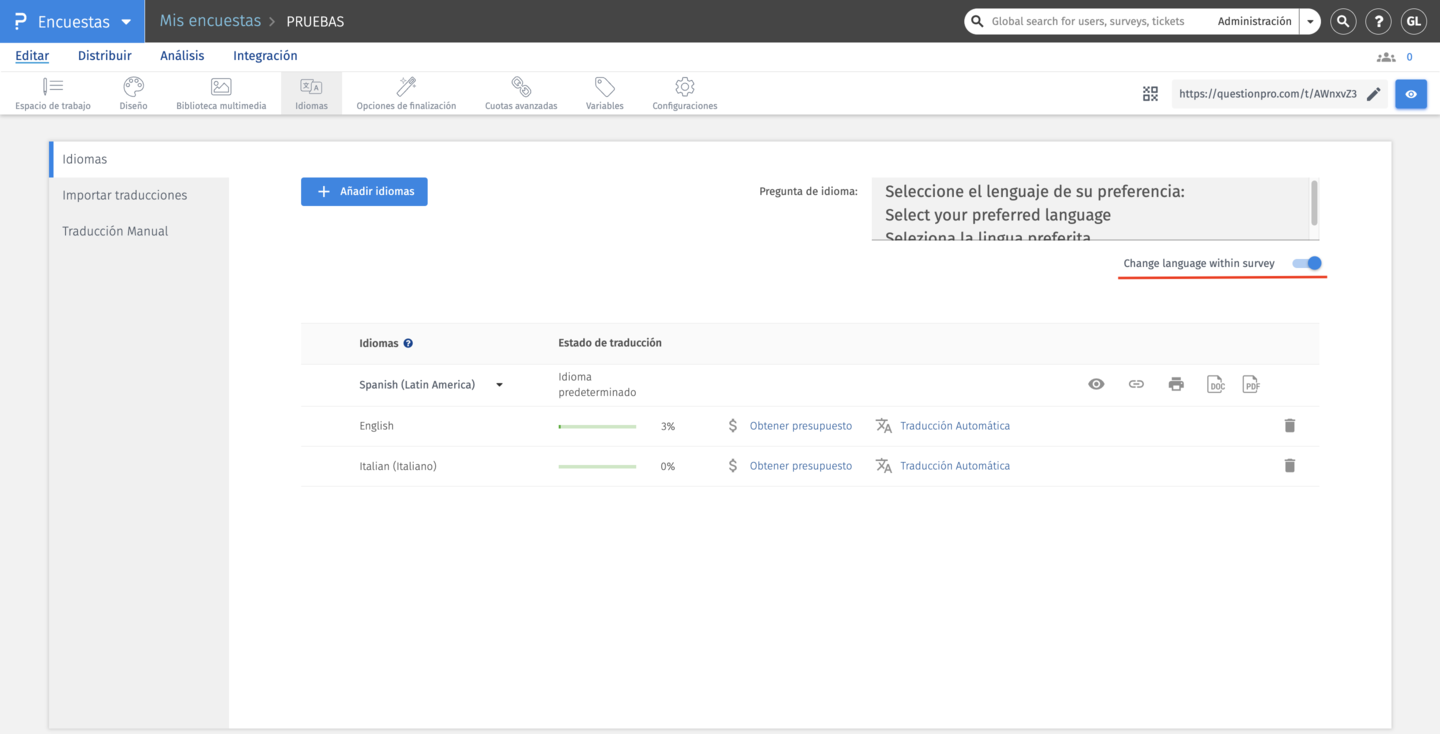
Task: Edit survey URL with pencil icon
Action: click(1374, 94)
